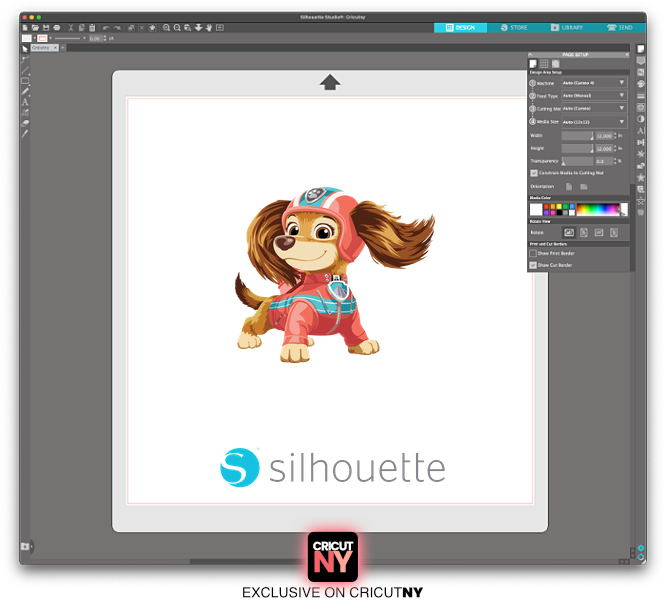Screen dimensions: 665x604
Task: Save the document with the floppy disk icon
Action: (x=46, y=28)
